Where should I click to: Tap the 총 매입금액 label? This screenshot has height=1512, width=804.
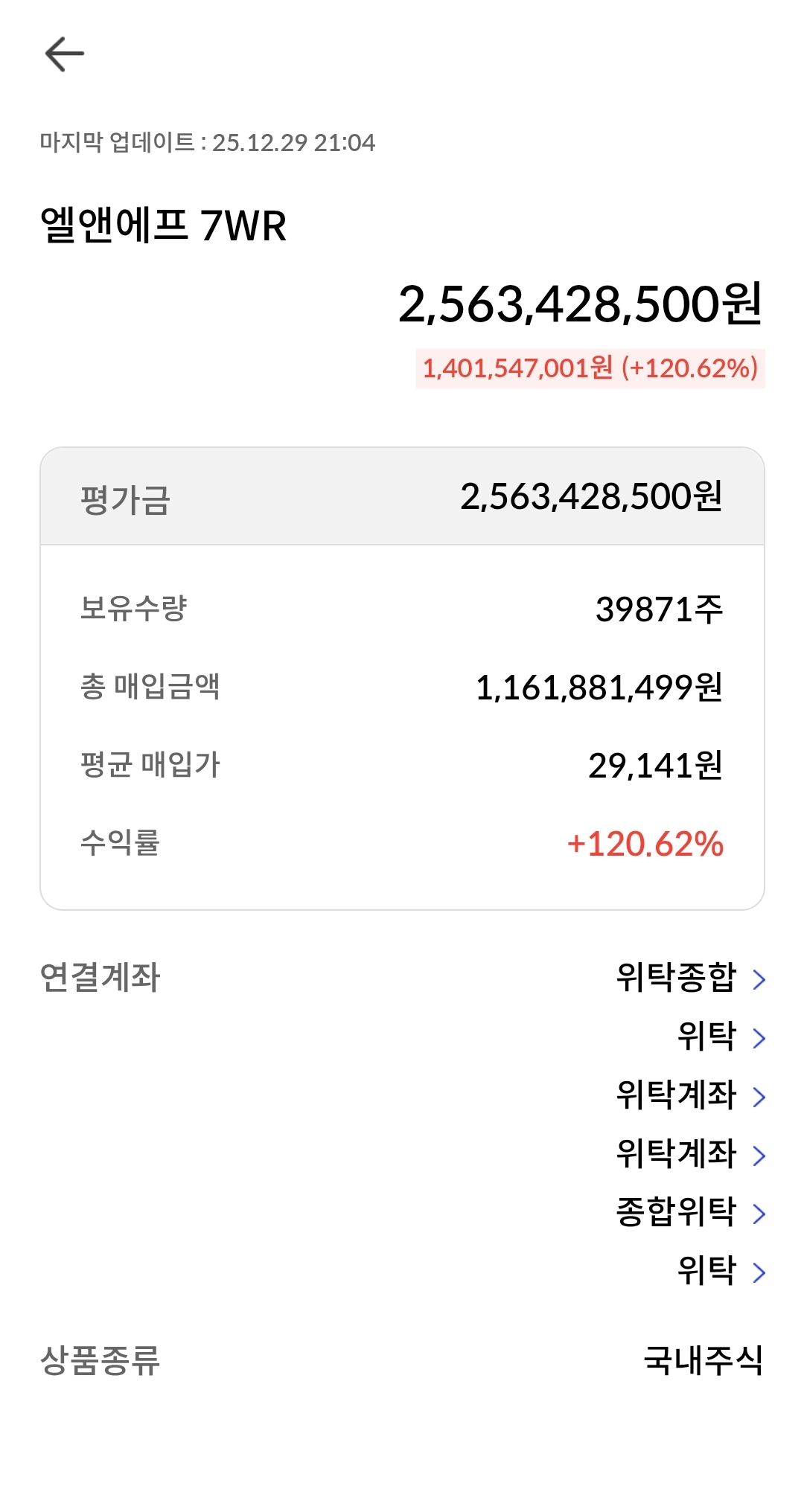pyautogui.click(x=150, y=686)
